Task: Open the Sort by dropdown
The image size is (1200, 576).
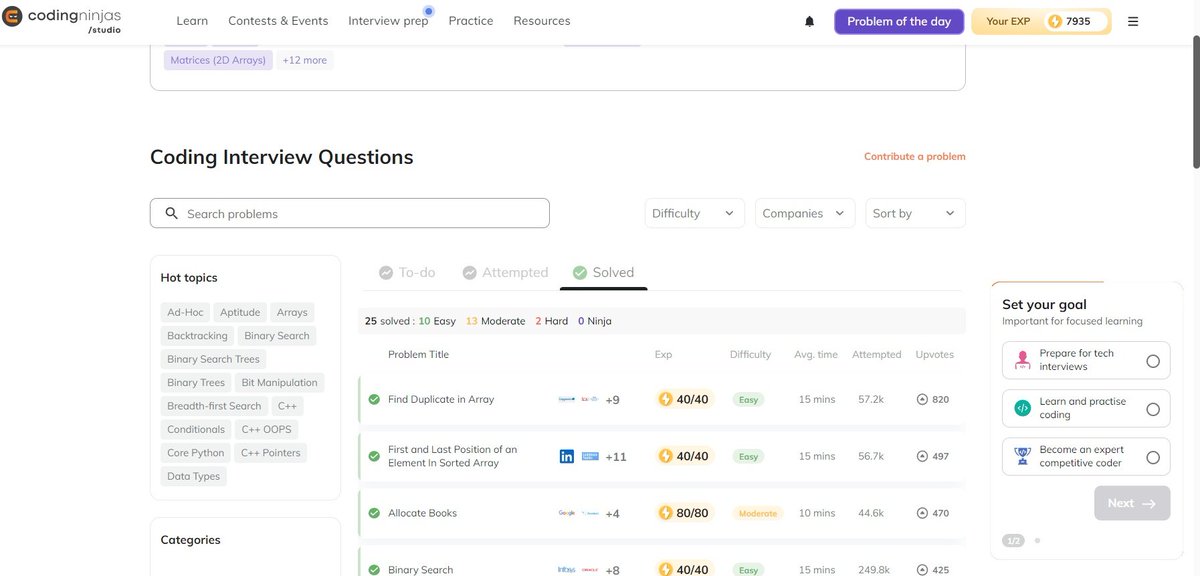Action: (915, 213)
